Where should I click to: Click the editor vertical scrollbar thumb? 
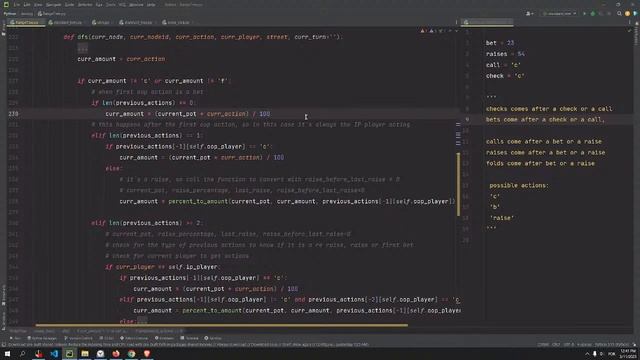click(x=458, y=184)
